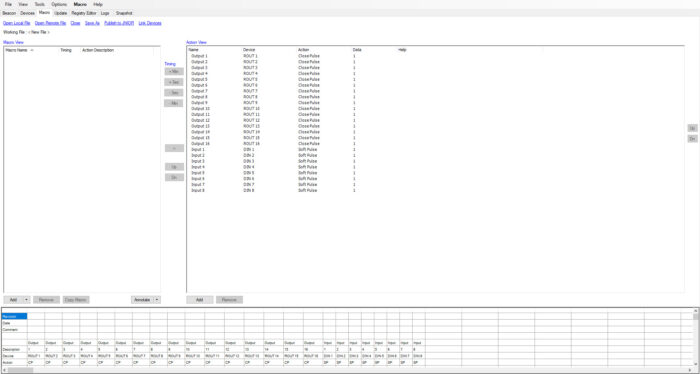Viewport: 700px width, 374px height.
Task: Open the Tools menu
Action: pos(40,4)
